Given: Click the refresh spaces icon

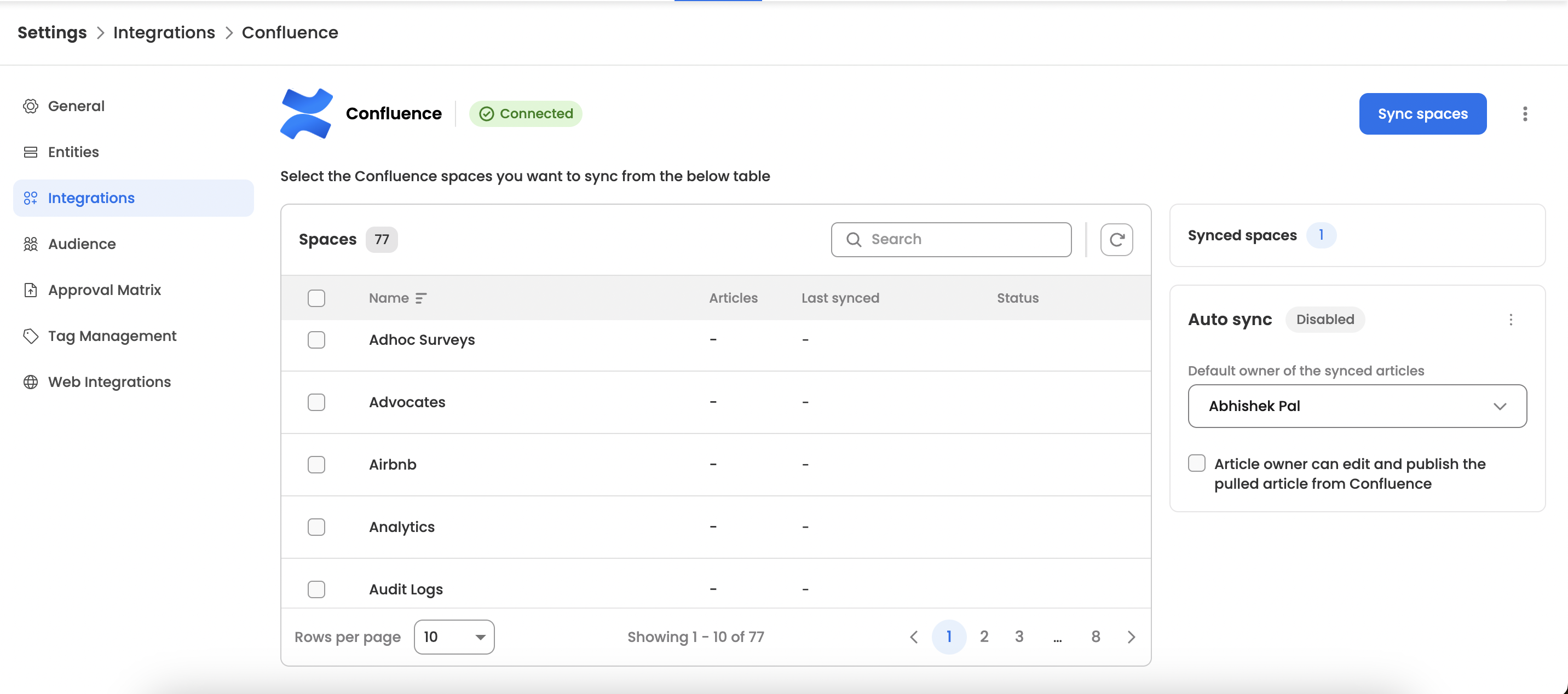Looking at the screenshot, I should (x=1116, y=239).
